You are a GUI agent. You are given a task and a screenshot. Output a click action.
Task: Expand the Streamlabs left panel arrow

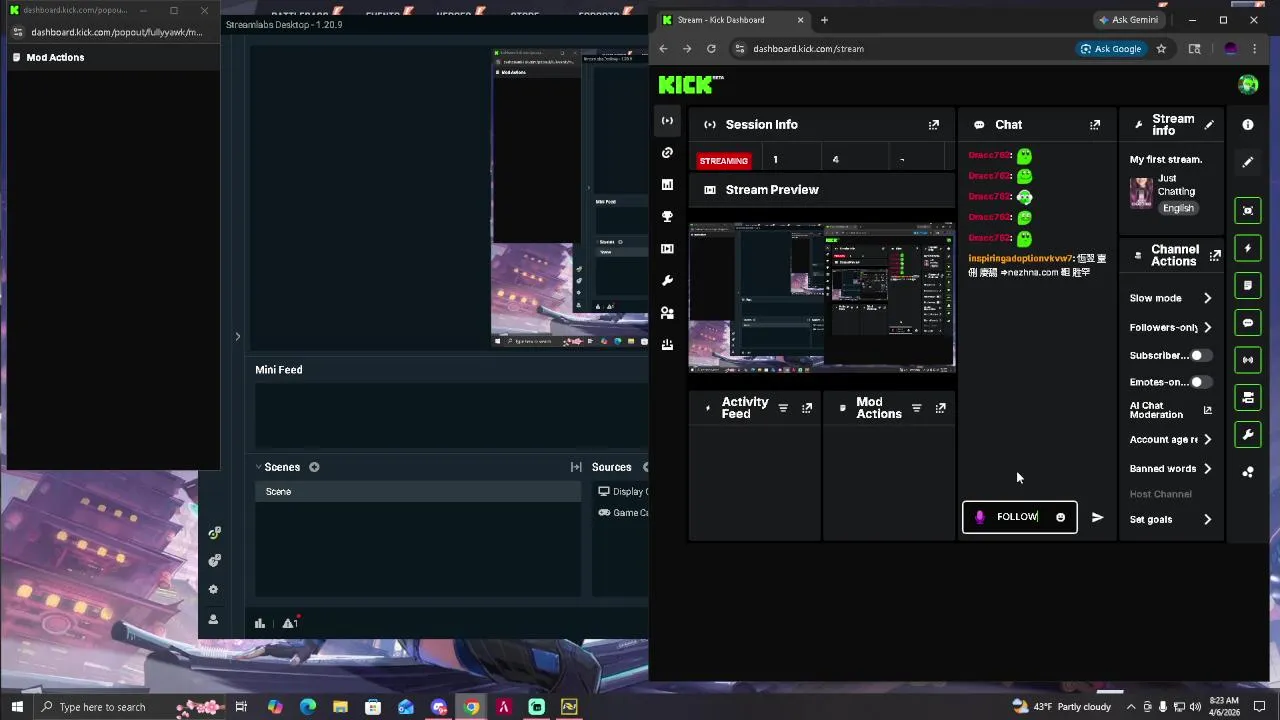238,336
